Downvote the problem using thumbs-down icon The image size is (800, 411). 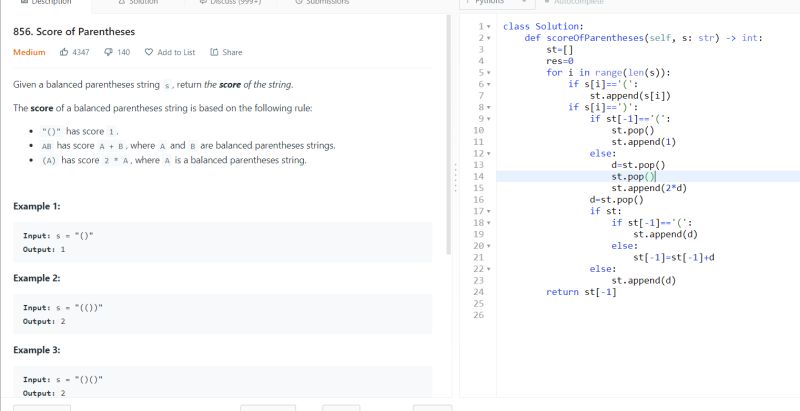[x=108, y=52]
